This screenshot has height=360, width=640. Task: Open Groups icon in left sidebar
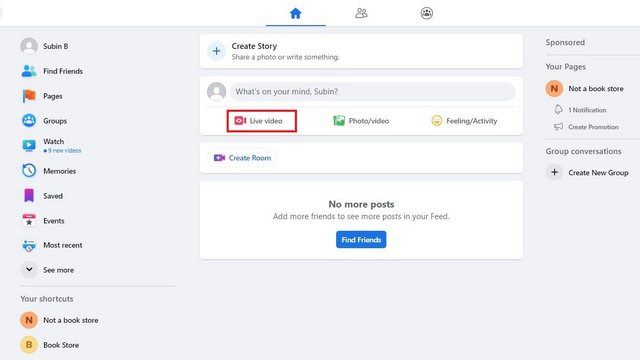pyautogui.click(x=29, y=121)
